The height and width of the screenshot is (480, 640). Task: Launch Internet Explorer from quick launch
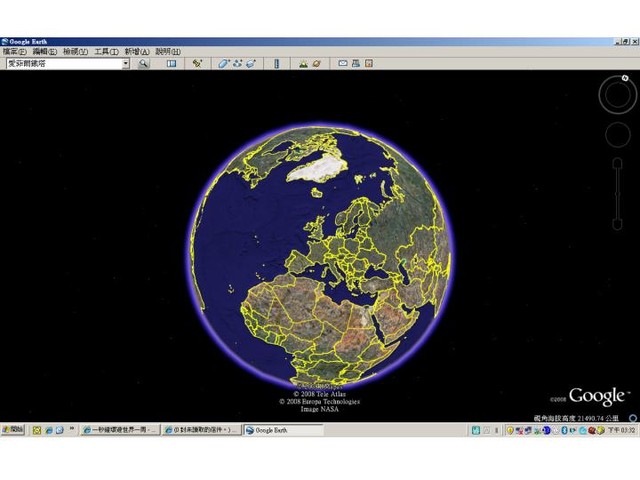tap(49, 430)
